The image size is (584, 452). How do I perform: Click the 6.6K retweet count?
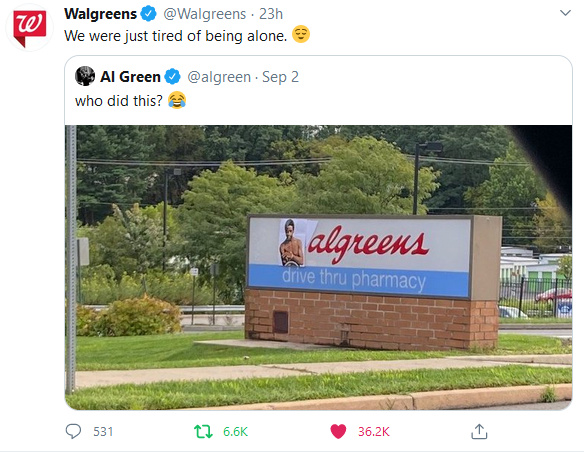click(x=235, y=432)
